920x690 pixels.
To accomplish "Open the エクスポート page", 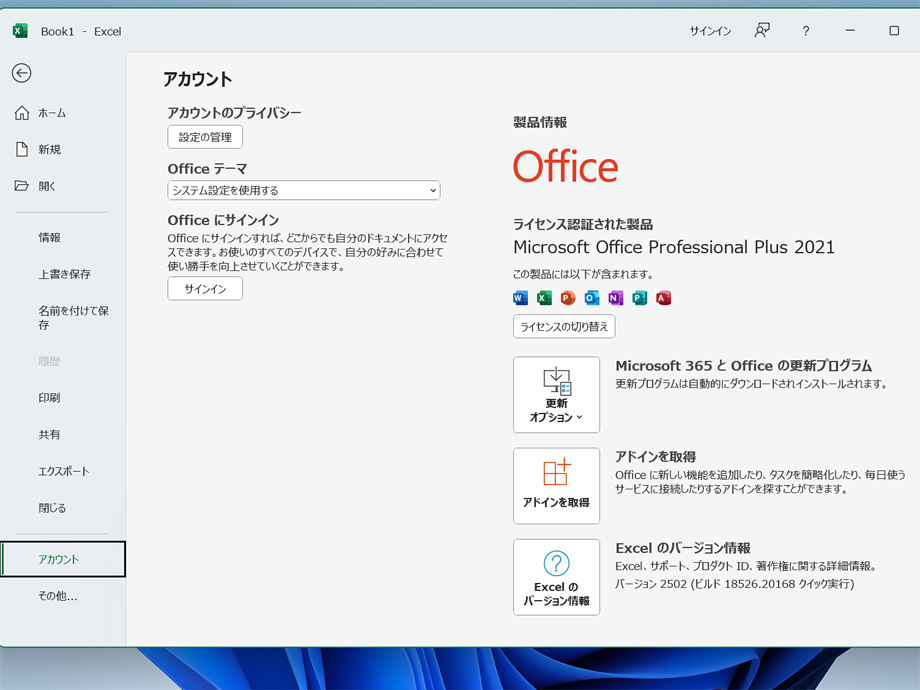I will pyautogui.click(x=63, y=471).
